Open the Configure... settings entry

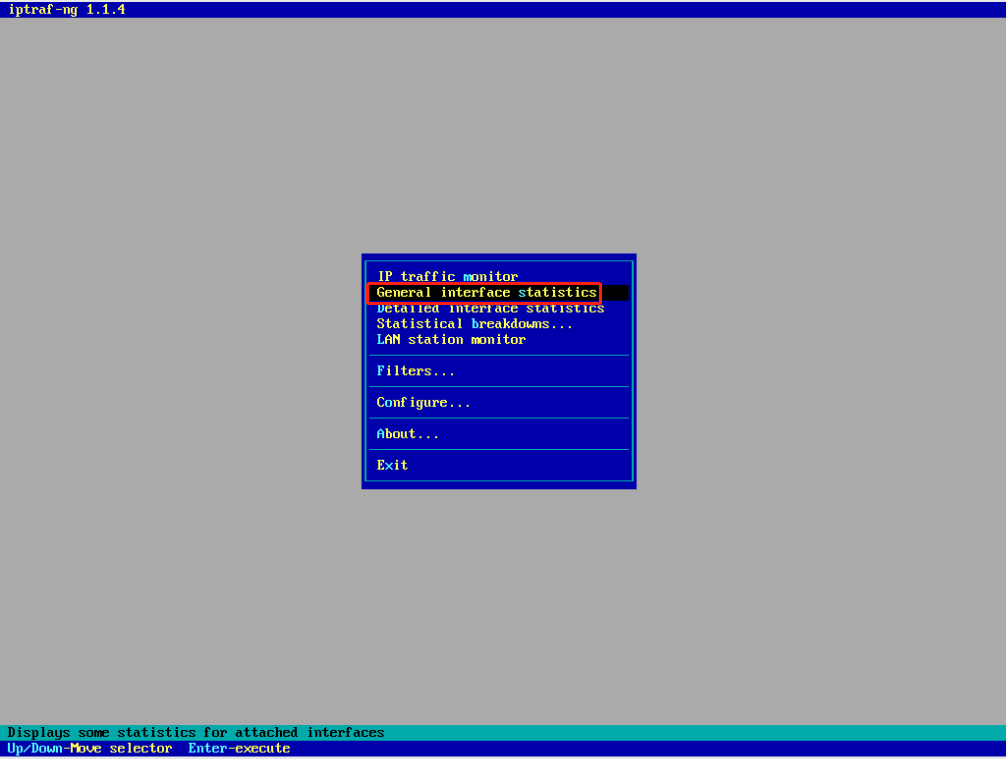coord(423,403)
